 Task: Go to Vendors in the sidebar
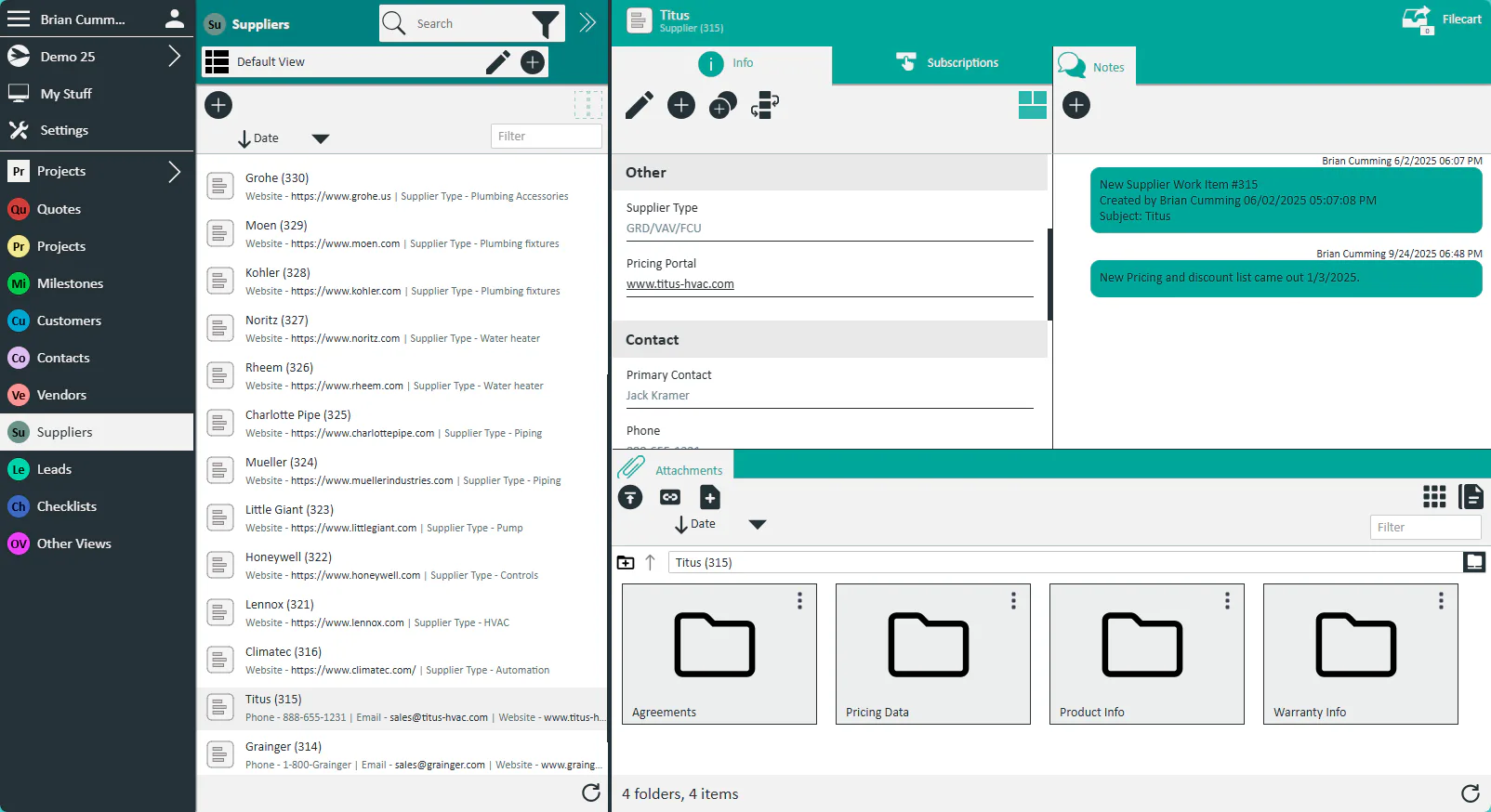tap(97, 395)
